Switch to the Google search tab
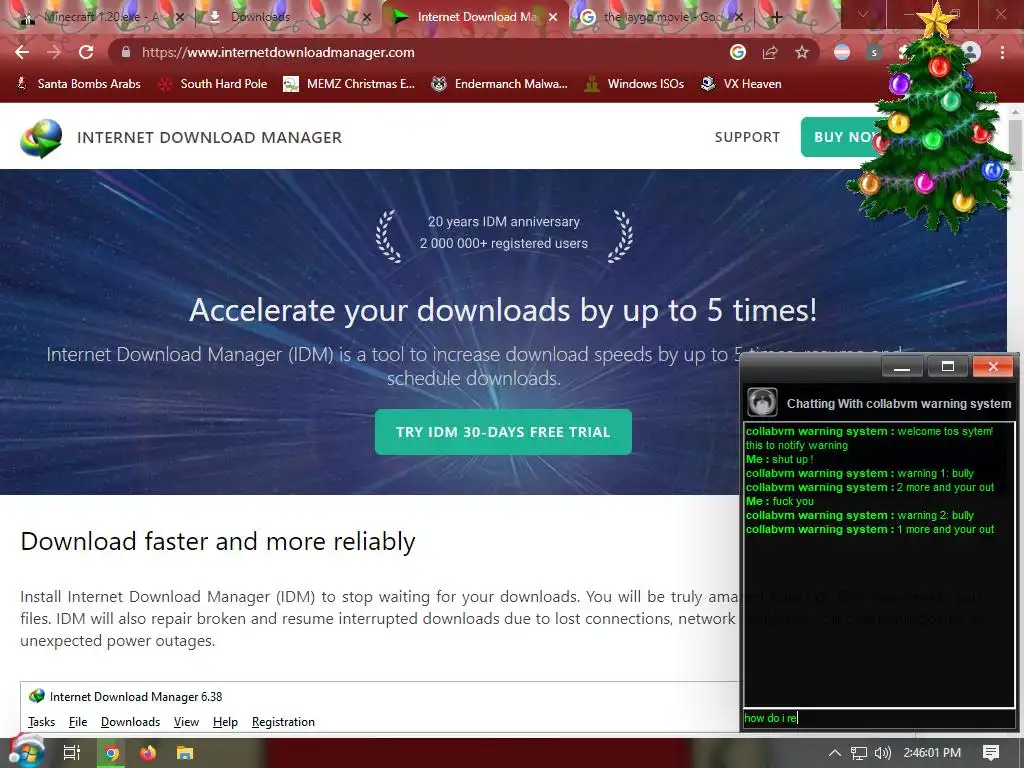 click(x=661, y=17)
